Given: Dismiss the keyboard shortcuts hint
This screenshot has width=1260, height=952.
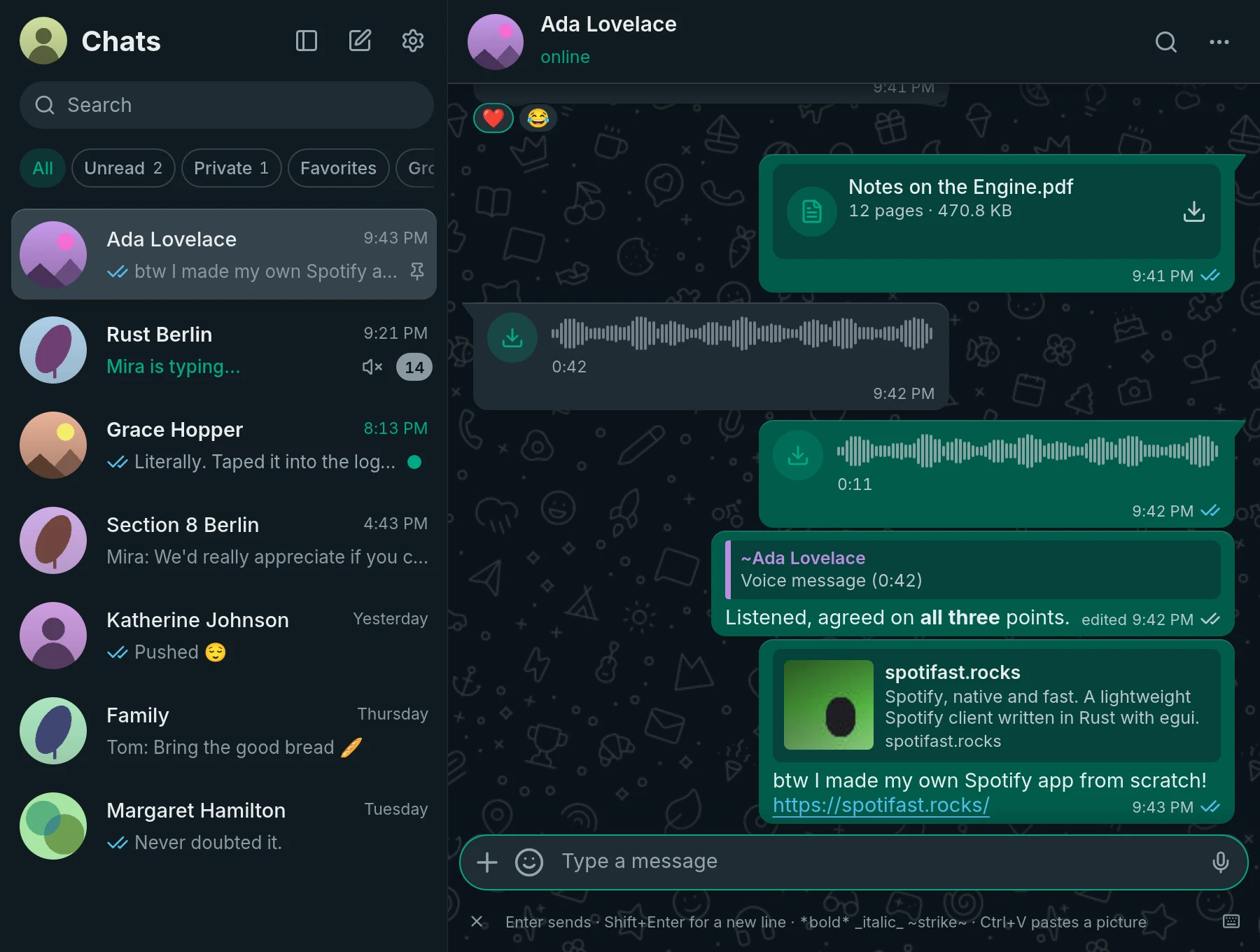Looking at the screenshot, I should [477, 921].
